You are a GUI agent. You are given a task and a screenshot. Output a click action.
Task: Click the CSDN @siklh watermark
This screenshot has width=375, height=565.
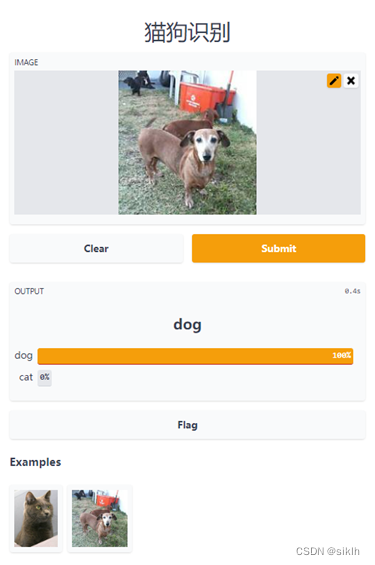pyautogui.click(x=327, y=551)
